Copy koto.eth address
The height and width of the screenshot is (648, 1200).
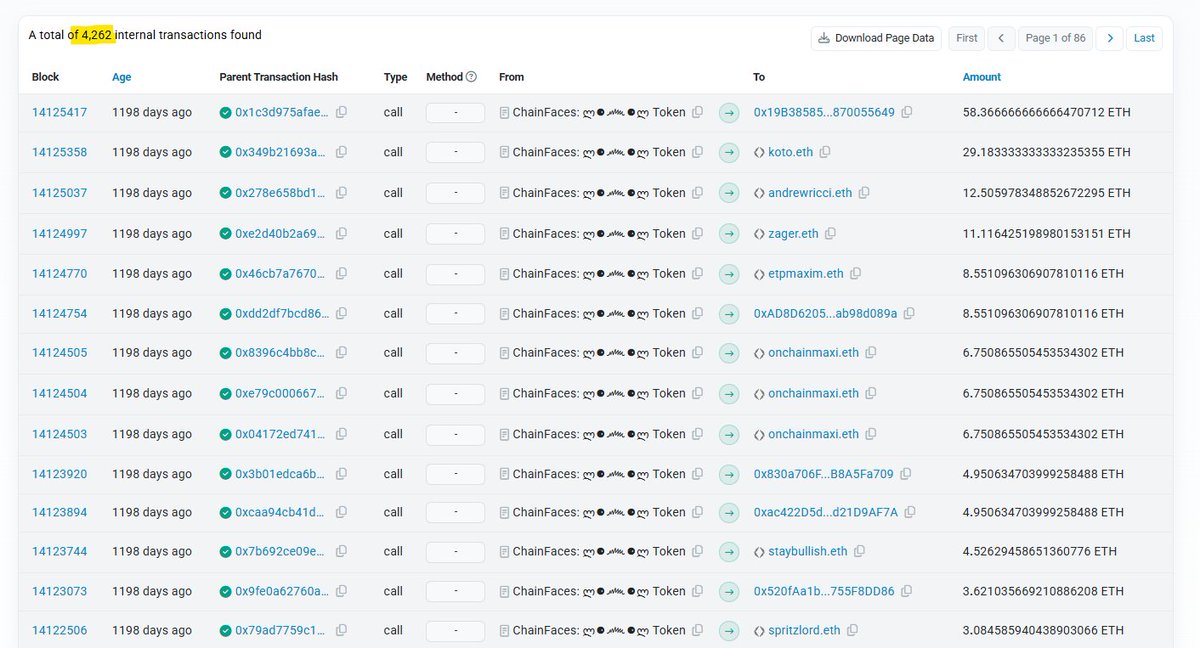tap(825, 152)
